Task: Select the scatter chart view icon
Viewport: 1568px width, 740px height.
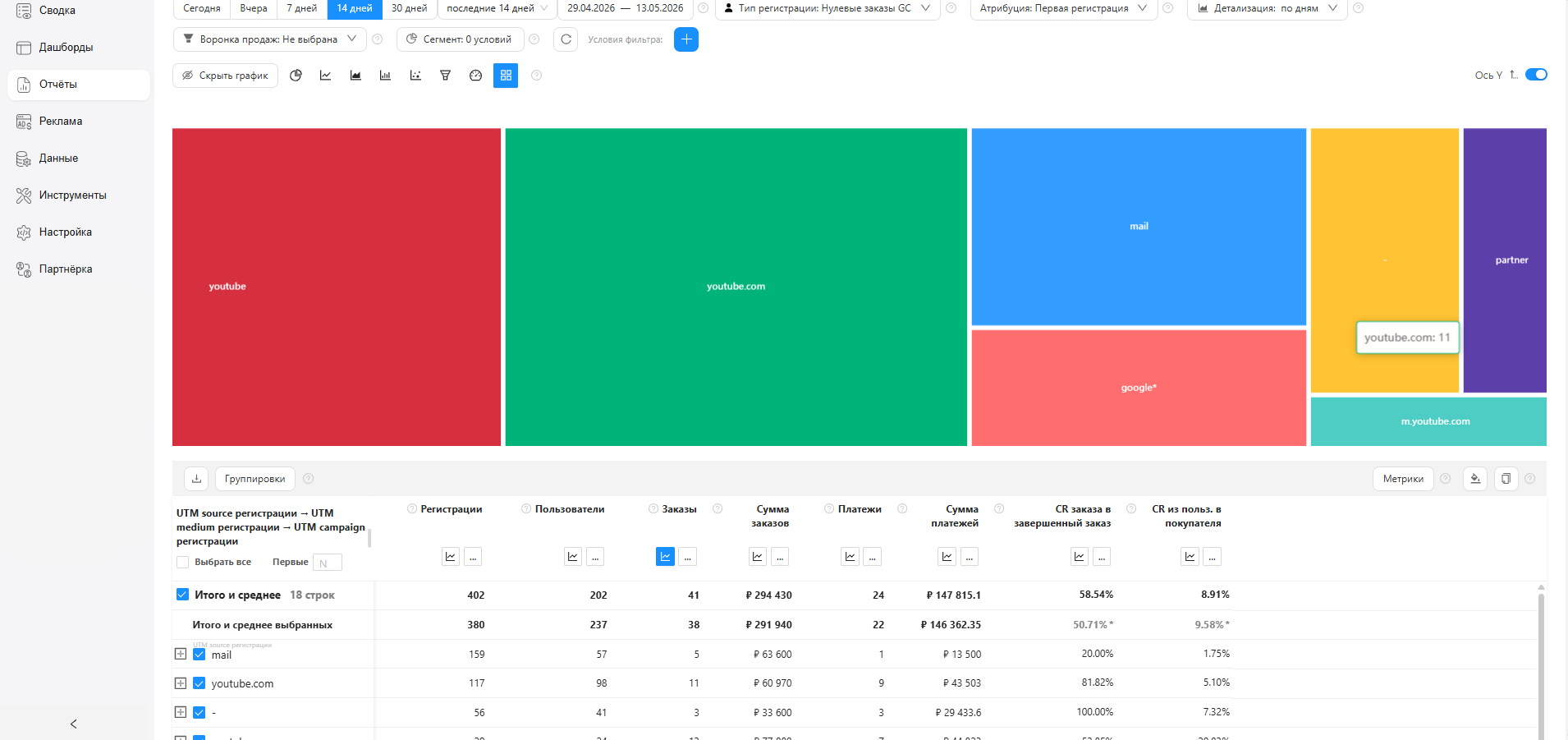Action: 415,76
